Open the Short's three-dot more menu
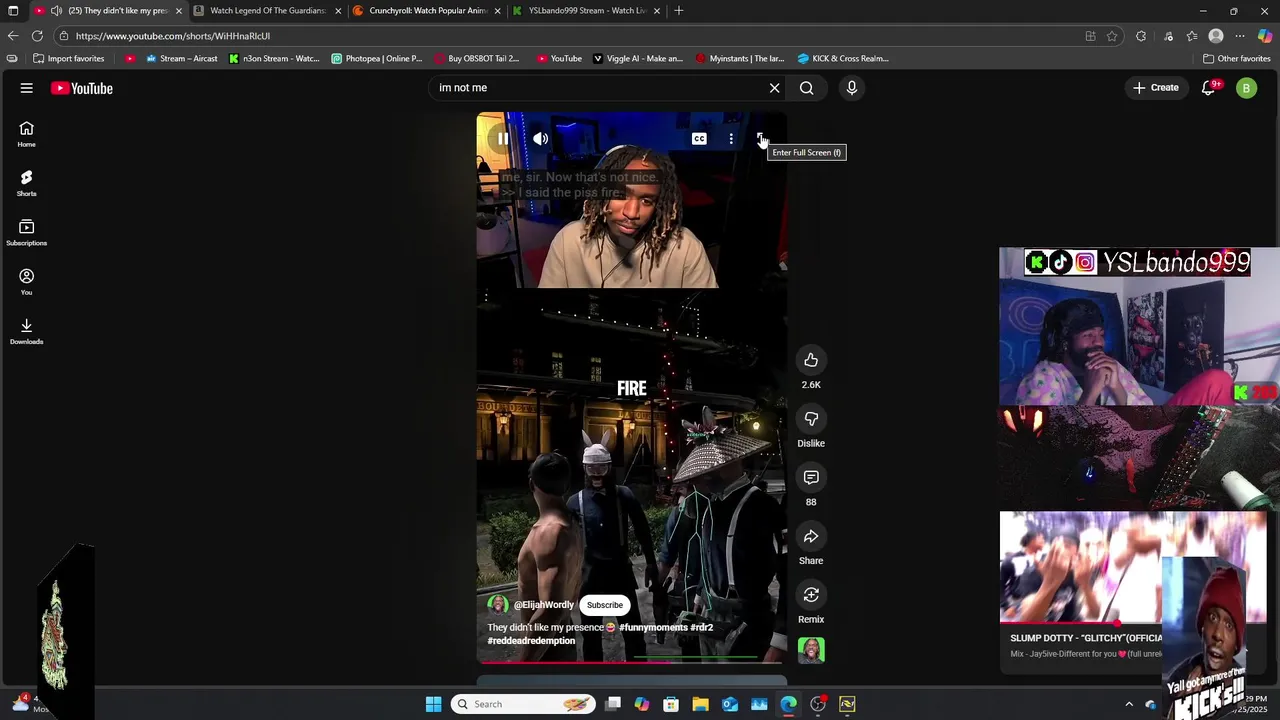1280x720 pixels. [731, 139]
